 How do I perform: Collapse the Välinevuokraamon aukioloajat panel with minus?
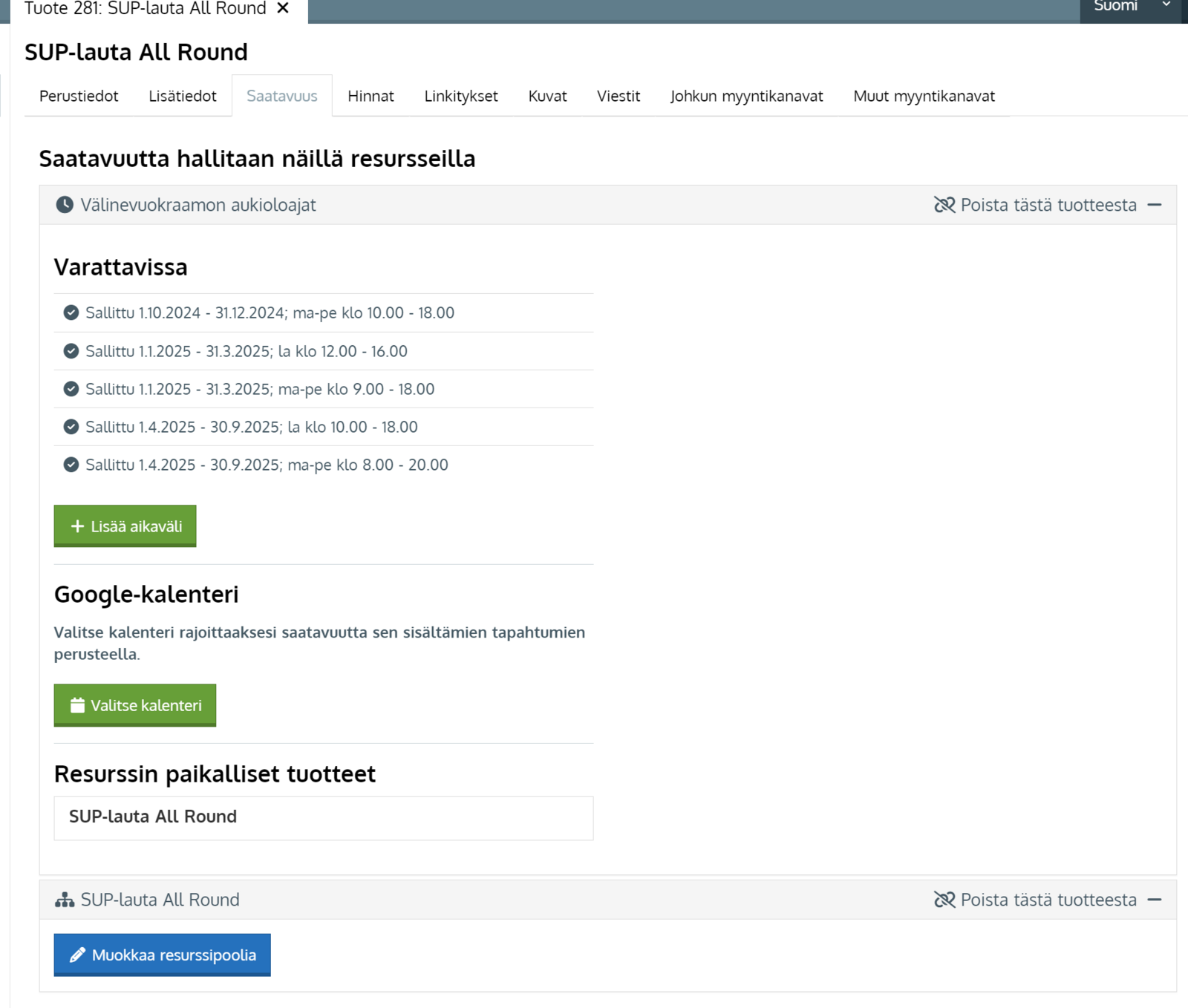[x=1154, y=205]
